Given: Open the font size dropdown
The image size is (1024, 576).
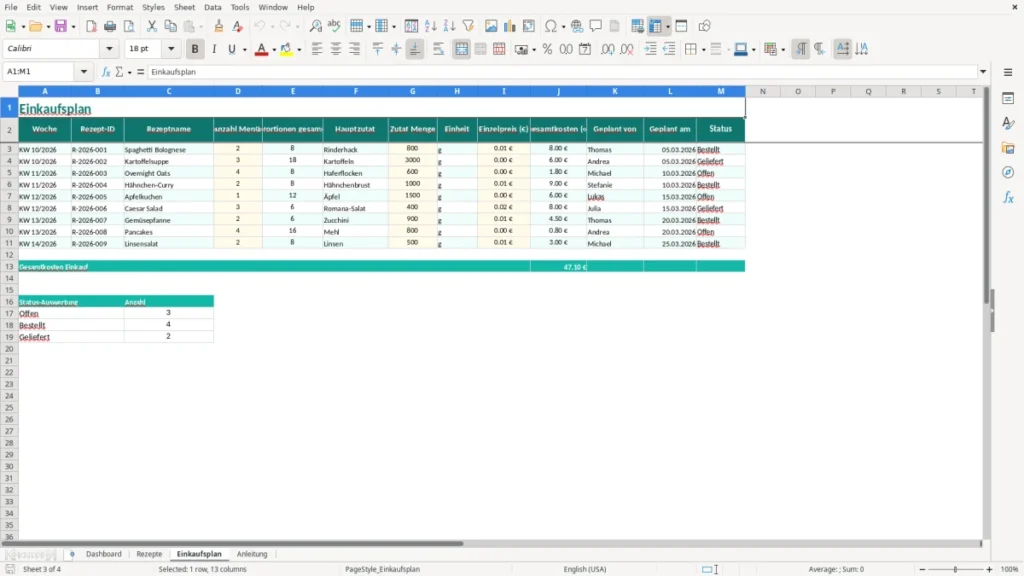Looking at the screenshot, I should (171, 48).
